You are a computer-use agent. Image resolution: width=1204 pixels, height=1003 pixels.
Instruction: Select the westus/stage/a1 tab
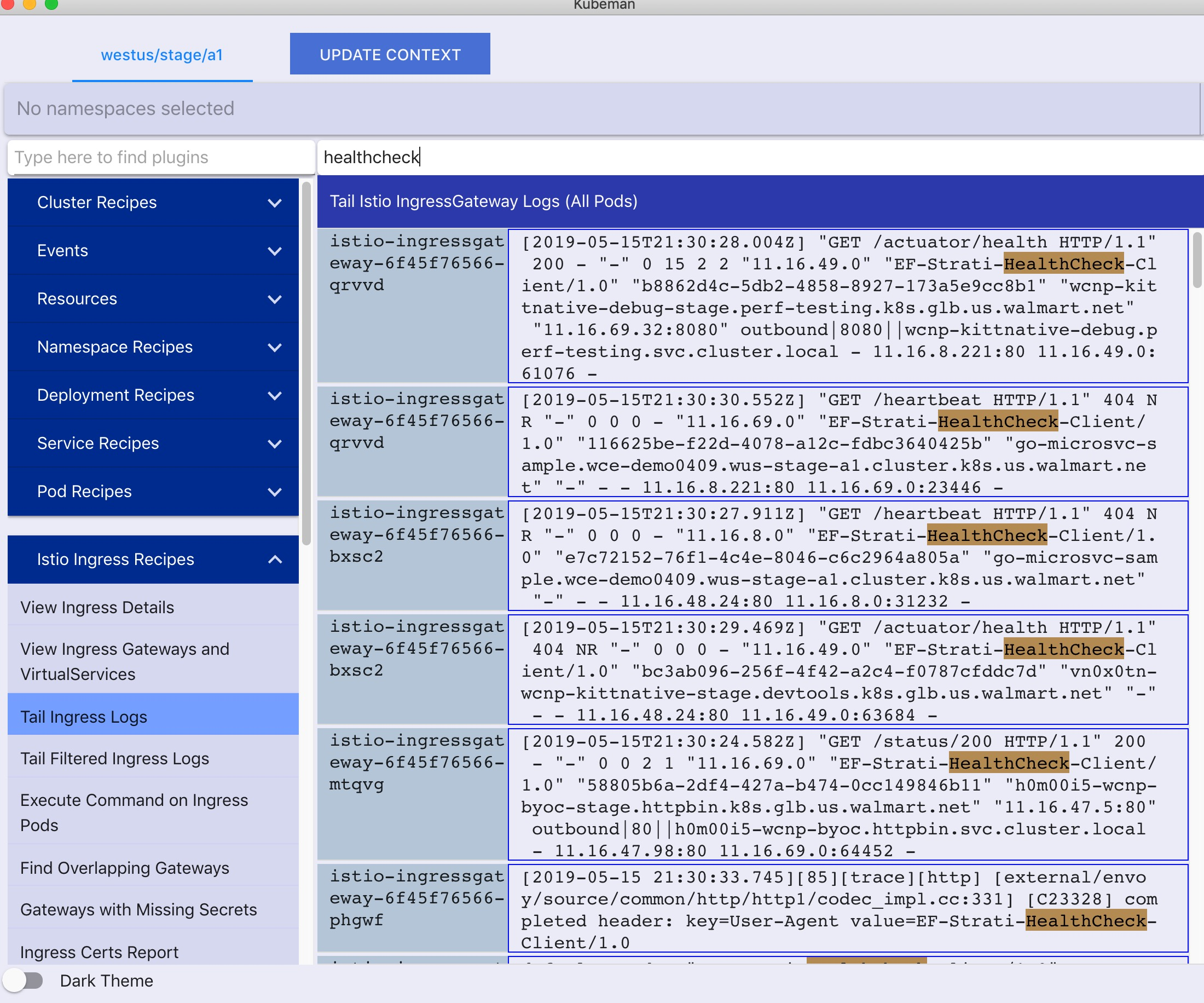[x=161, y=55]
